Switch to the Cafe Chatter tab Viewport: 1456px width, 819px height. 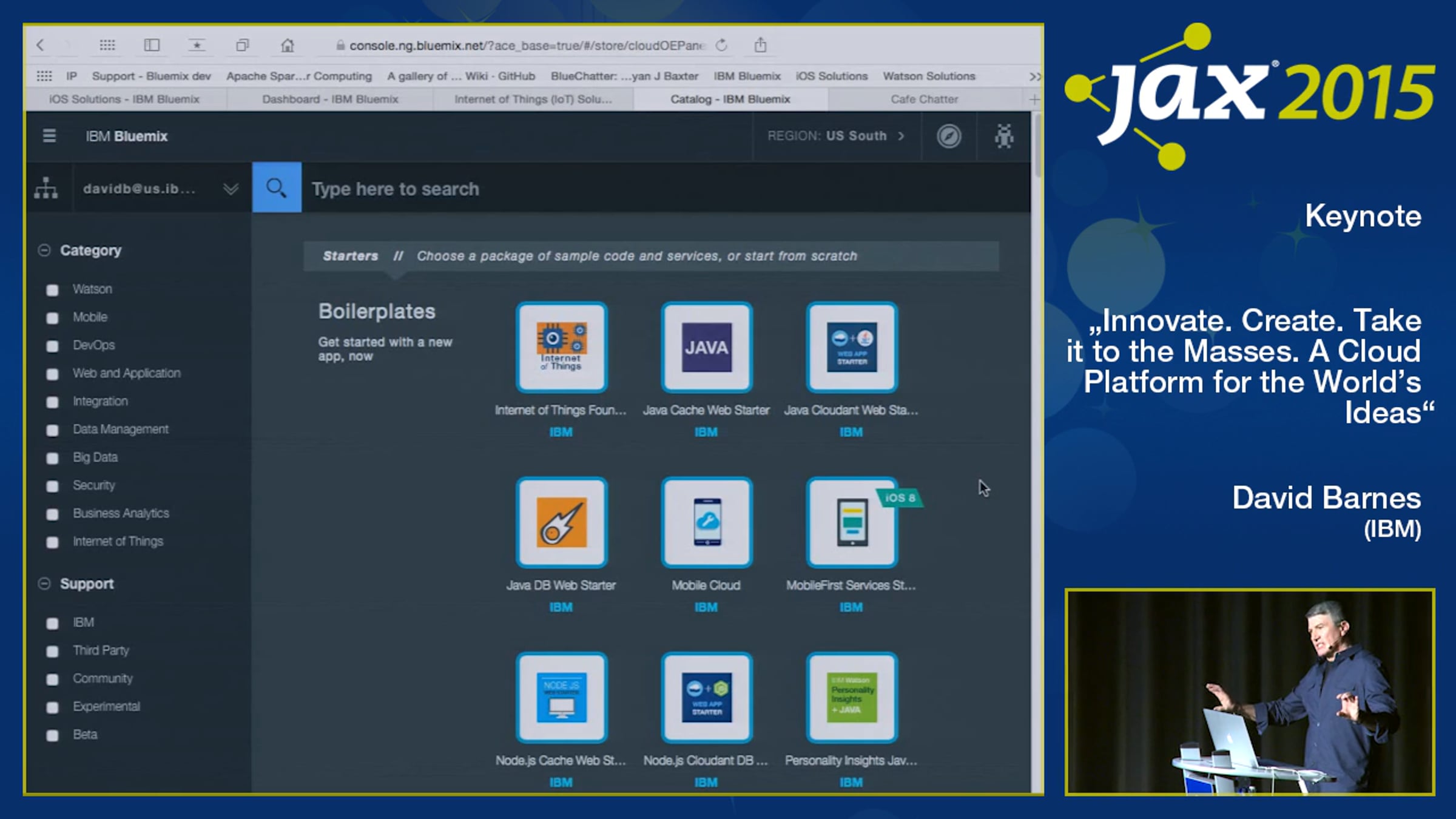point(924,99)
